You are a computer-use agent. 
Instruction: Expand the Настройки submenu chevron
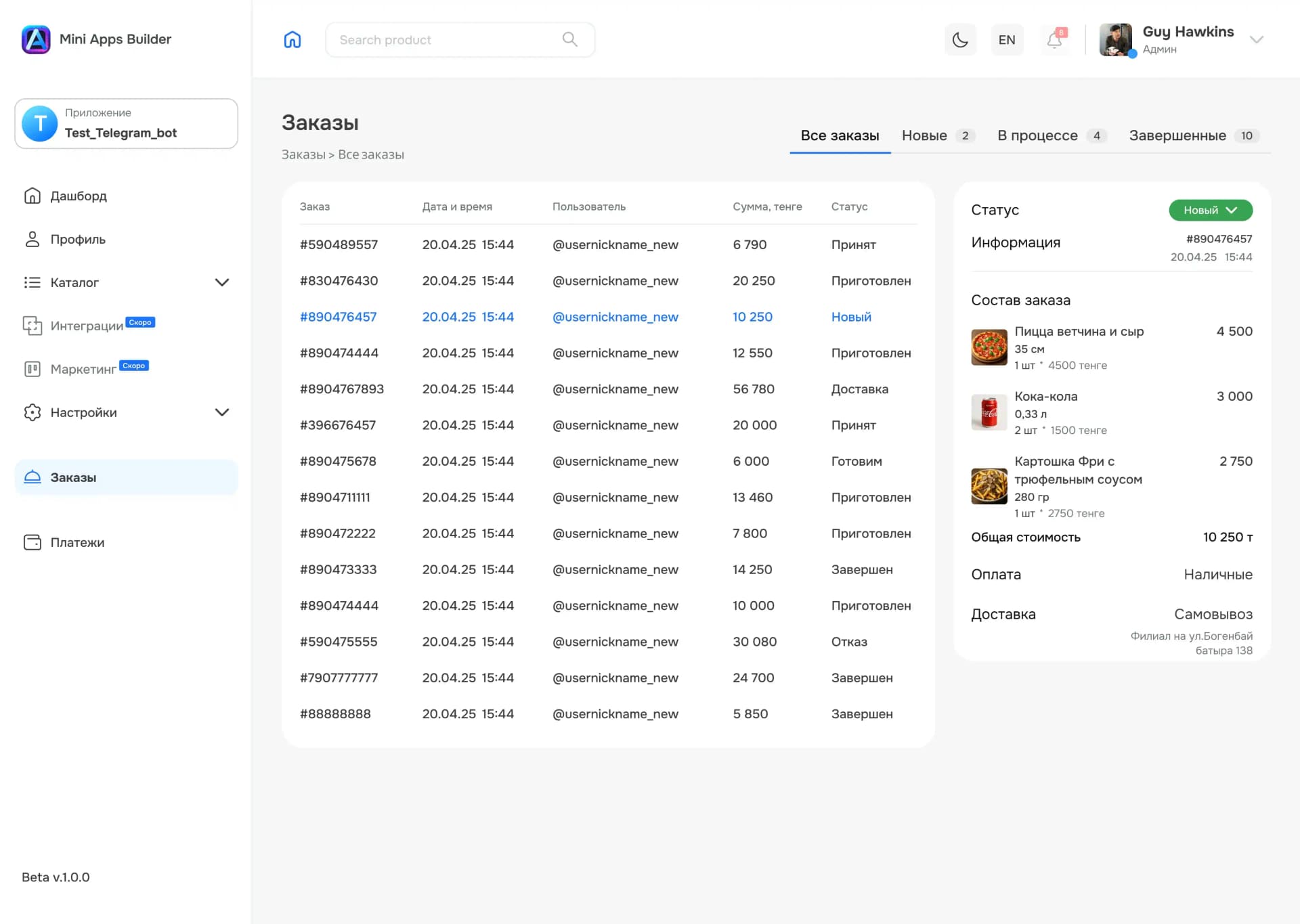coord(221,412)
